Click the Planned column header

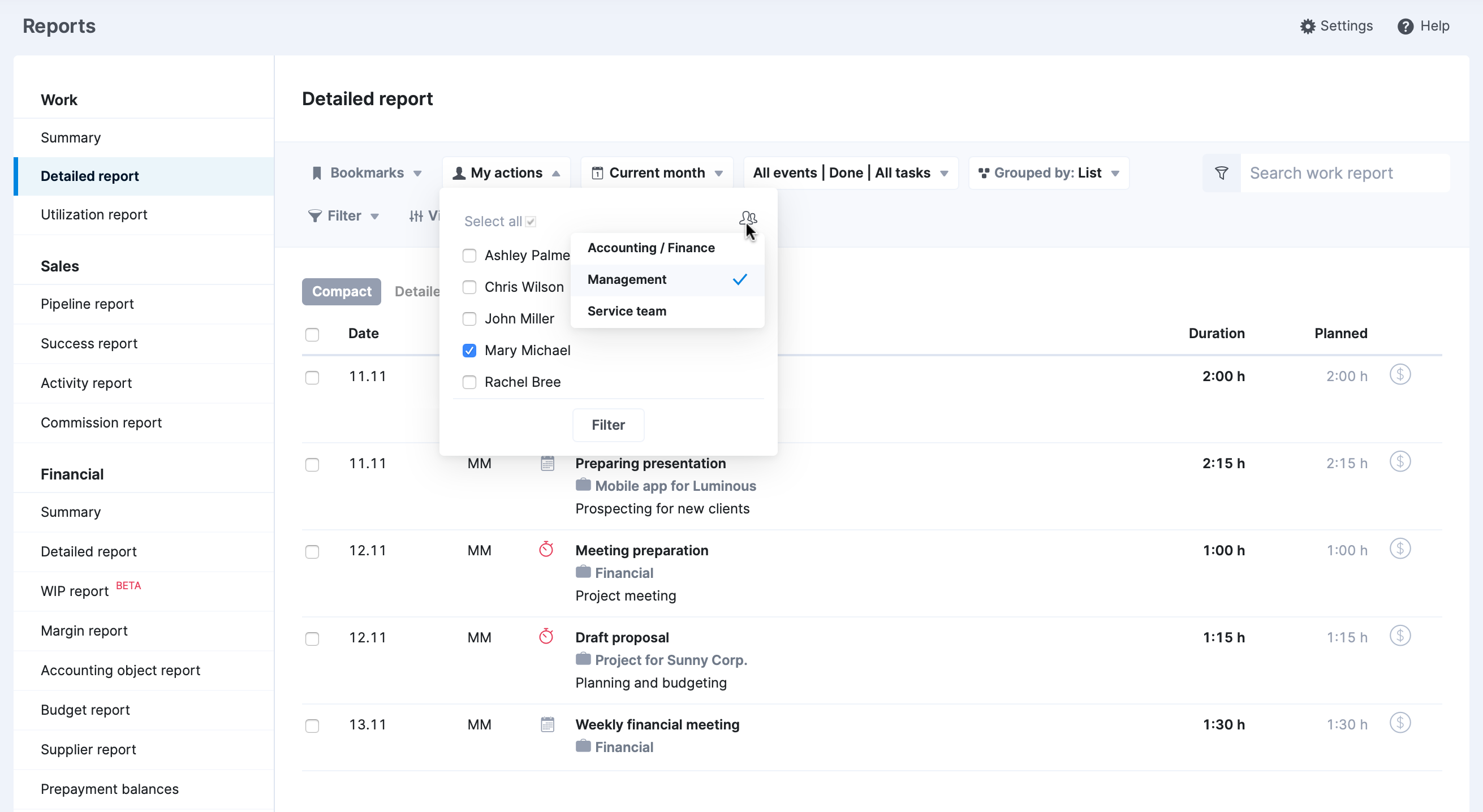[1340, 333]
